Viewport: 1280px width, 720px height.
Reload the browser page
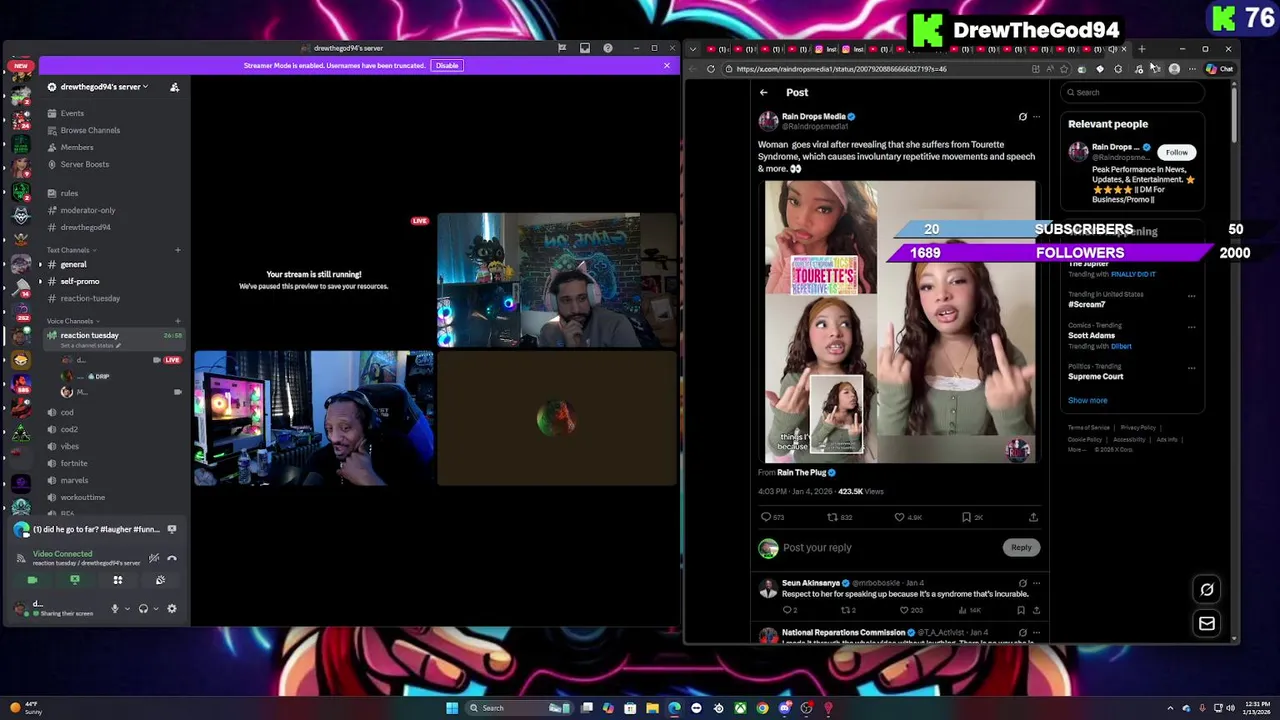coord(711,69)
